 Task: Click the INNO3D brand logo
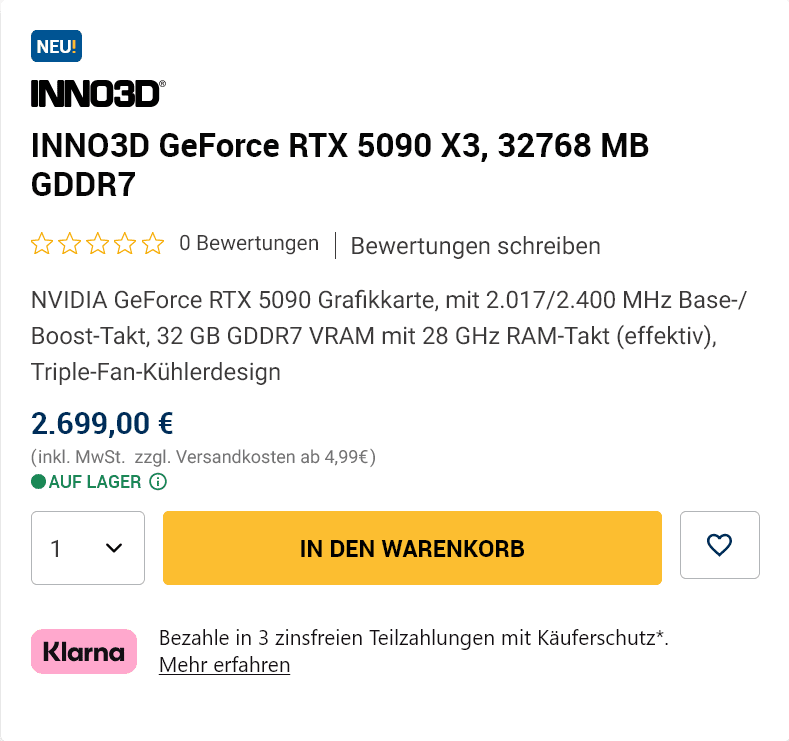[x=98, y=94]
